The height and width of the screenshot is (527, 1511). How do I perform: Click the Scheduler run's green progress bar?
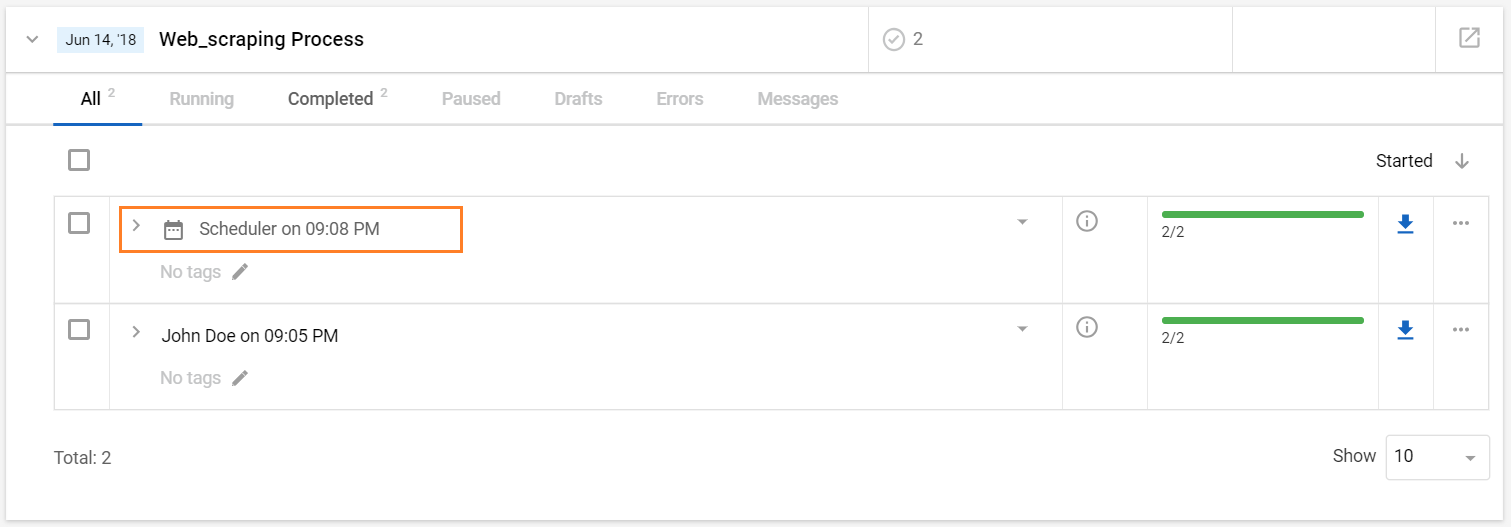point(1262,214)
